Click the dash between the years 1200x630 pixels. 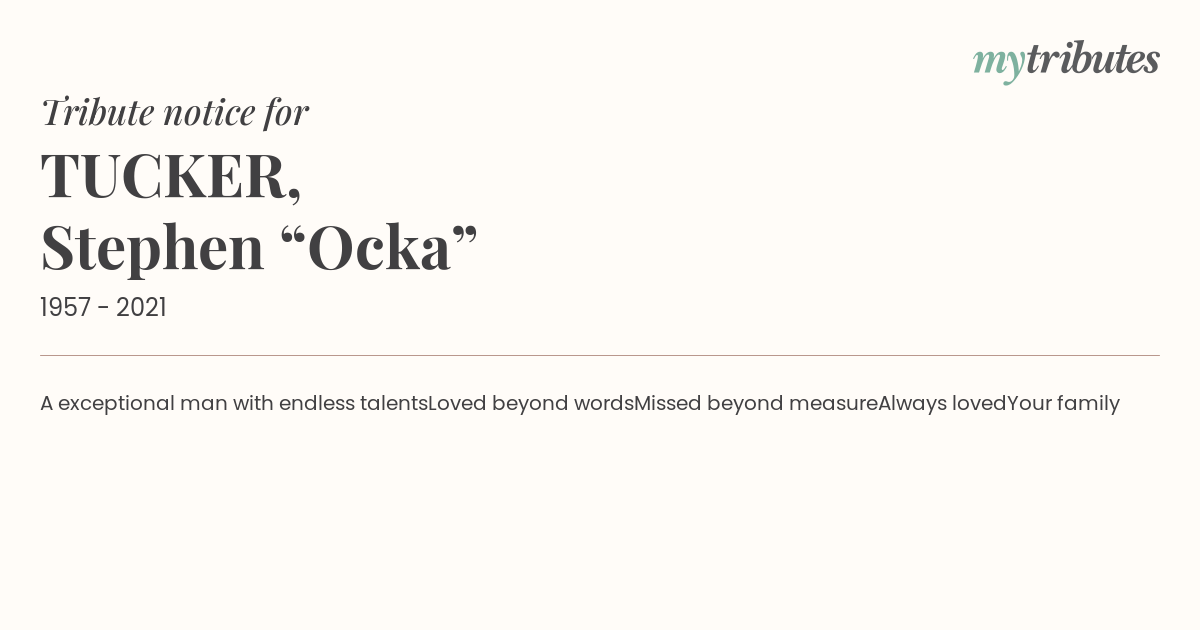(104, 309)
